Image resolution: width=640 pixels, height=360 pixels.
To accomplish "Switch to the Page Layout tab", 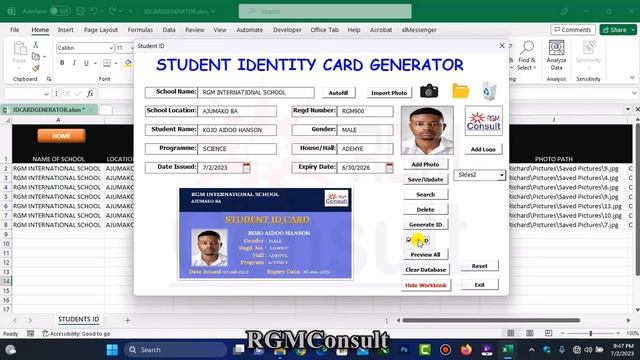I will click(x=100, y=30).
